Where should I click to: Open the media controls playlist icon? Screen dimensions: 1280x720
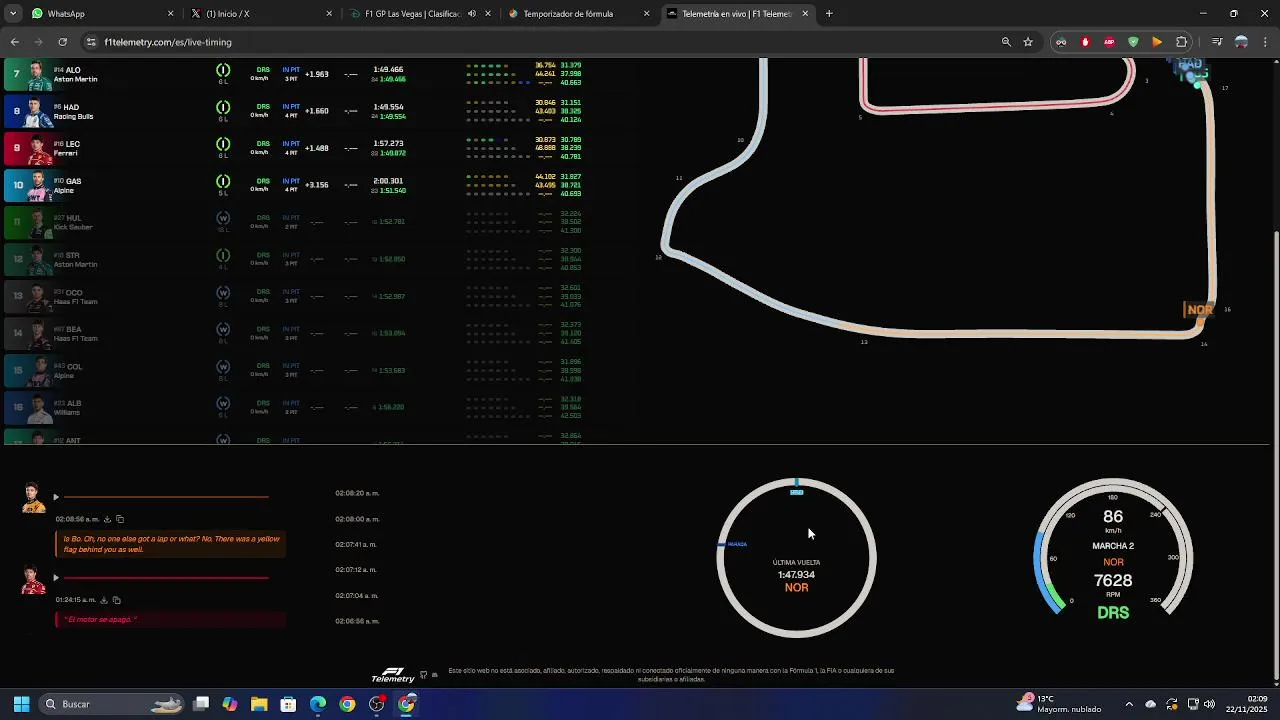[x=1217, y=42]
